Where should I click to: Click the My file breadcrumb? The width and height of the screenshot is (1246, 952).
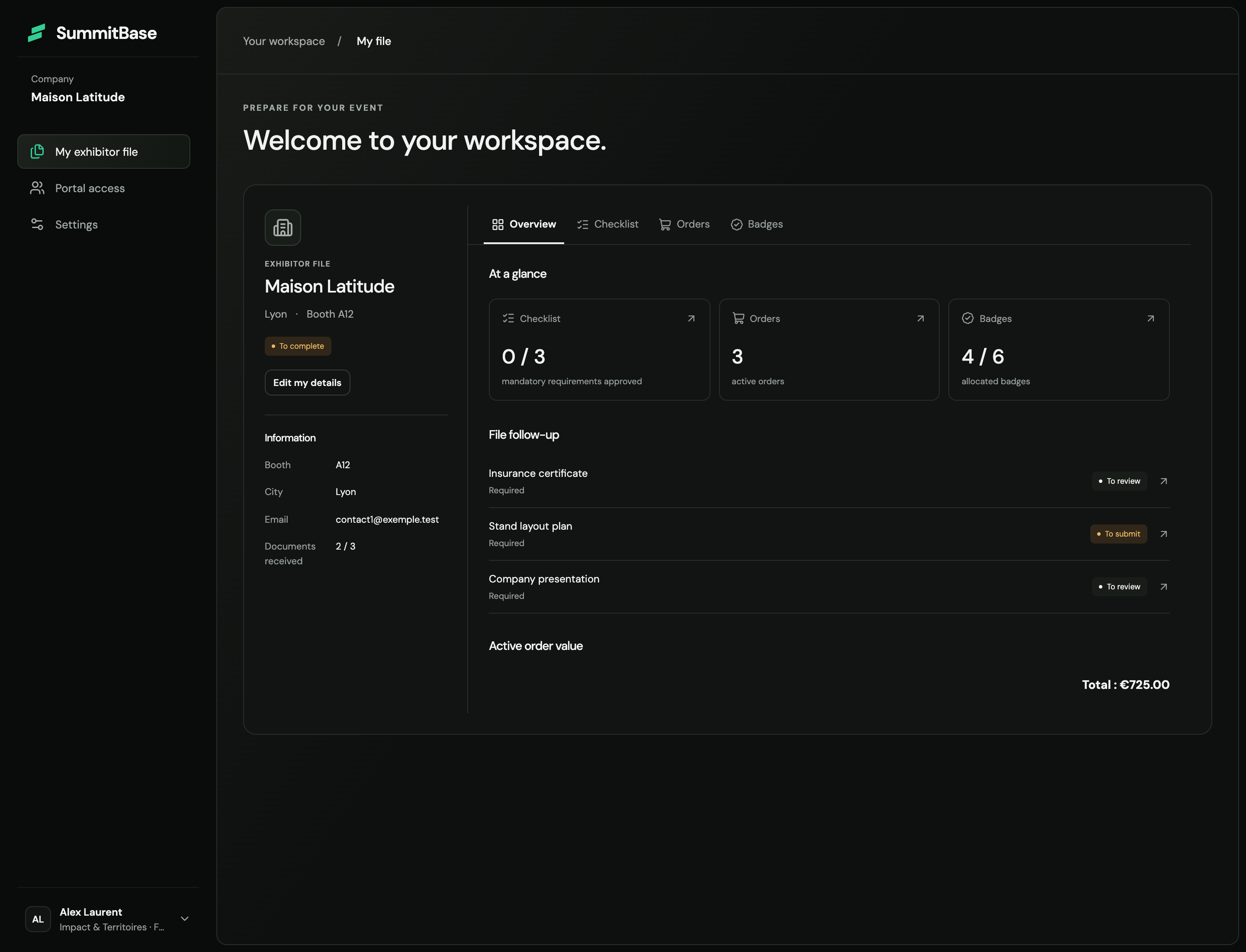coord(374,42)
